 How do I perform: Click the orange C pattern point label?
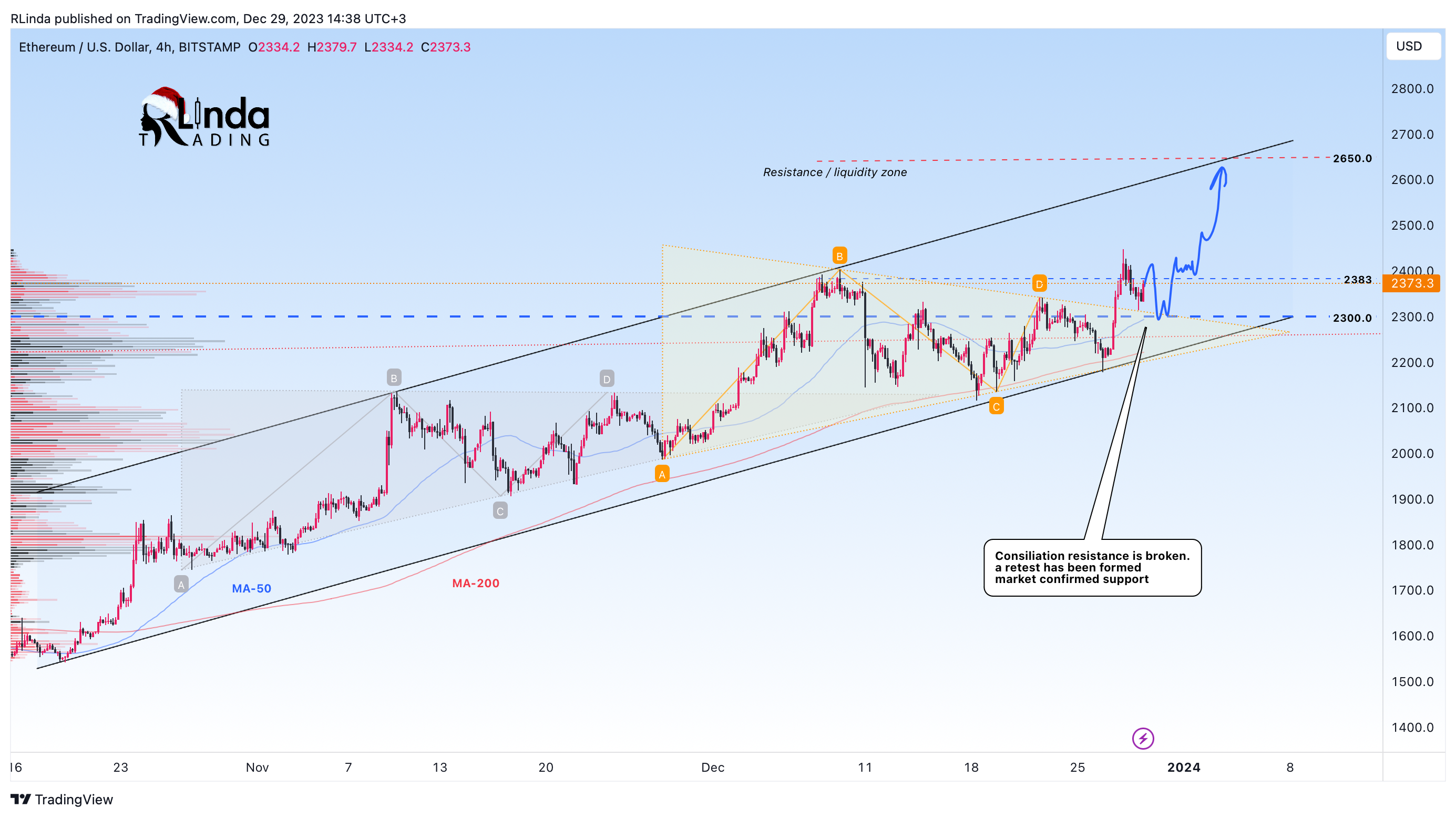996,406
